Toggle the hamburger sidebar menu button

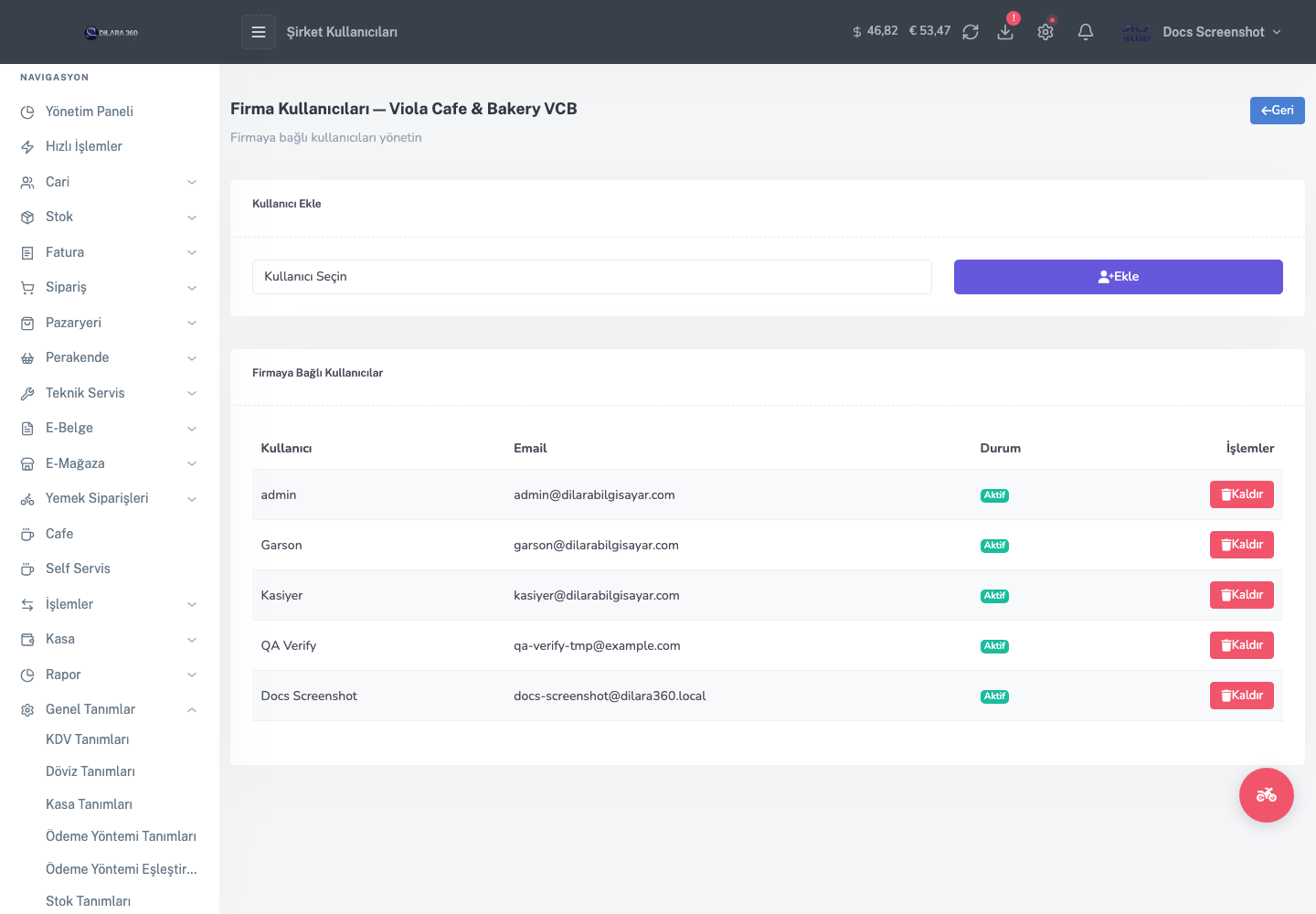(x=259, y=32)
